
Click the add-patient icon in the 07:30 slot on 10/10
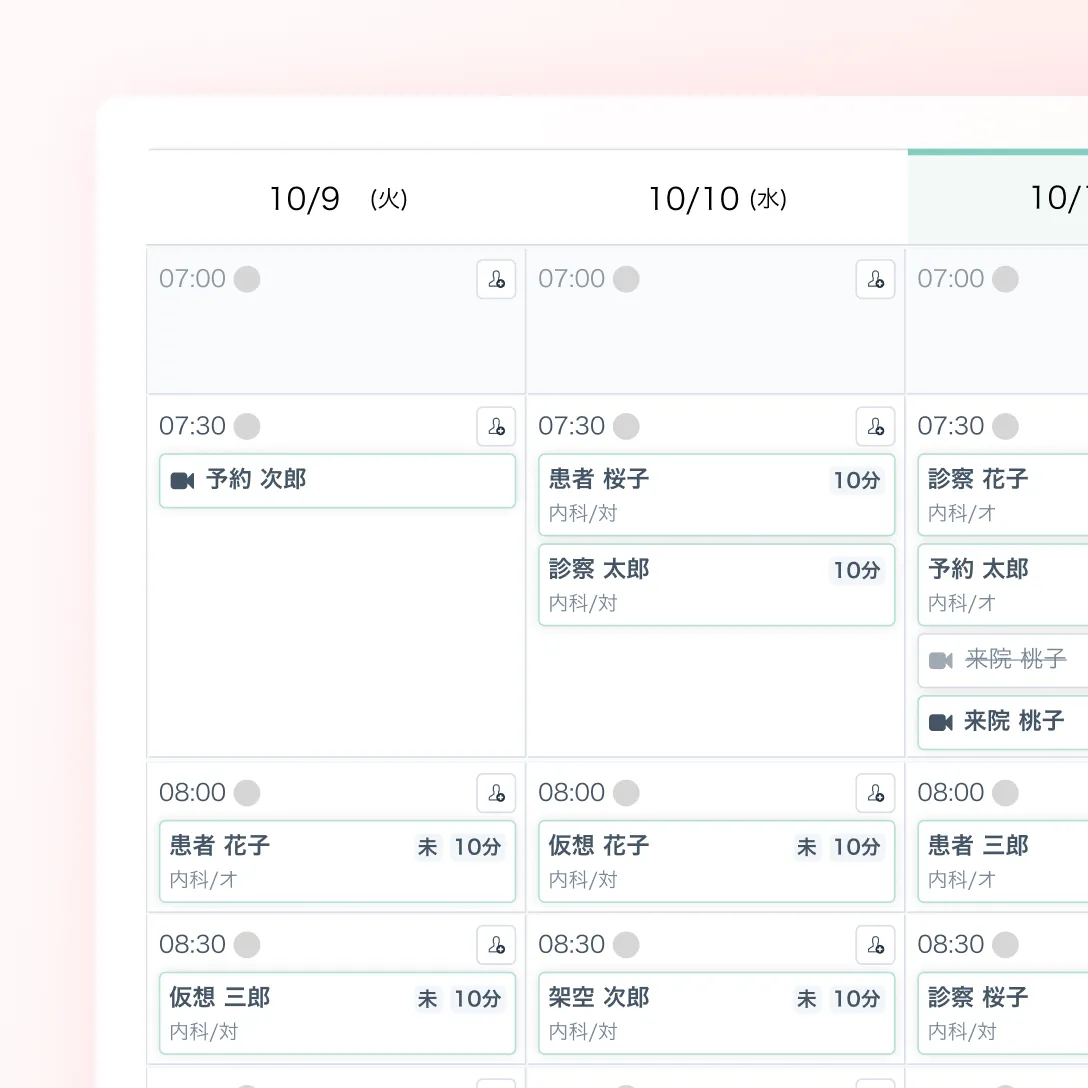point(875,426)
